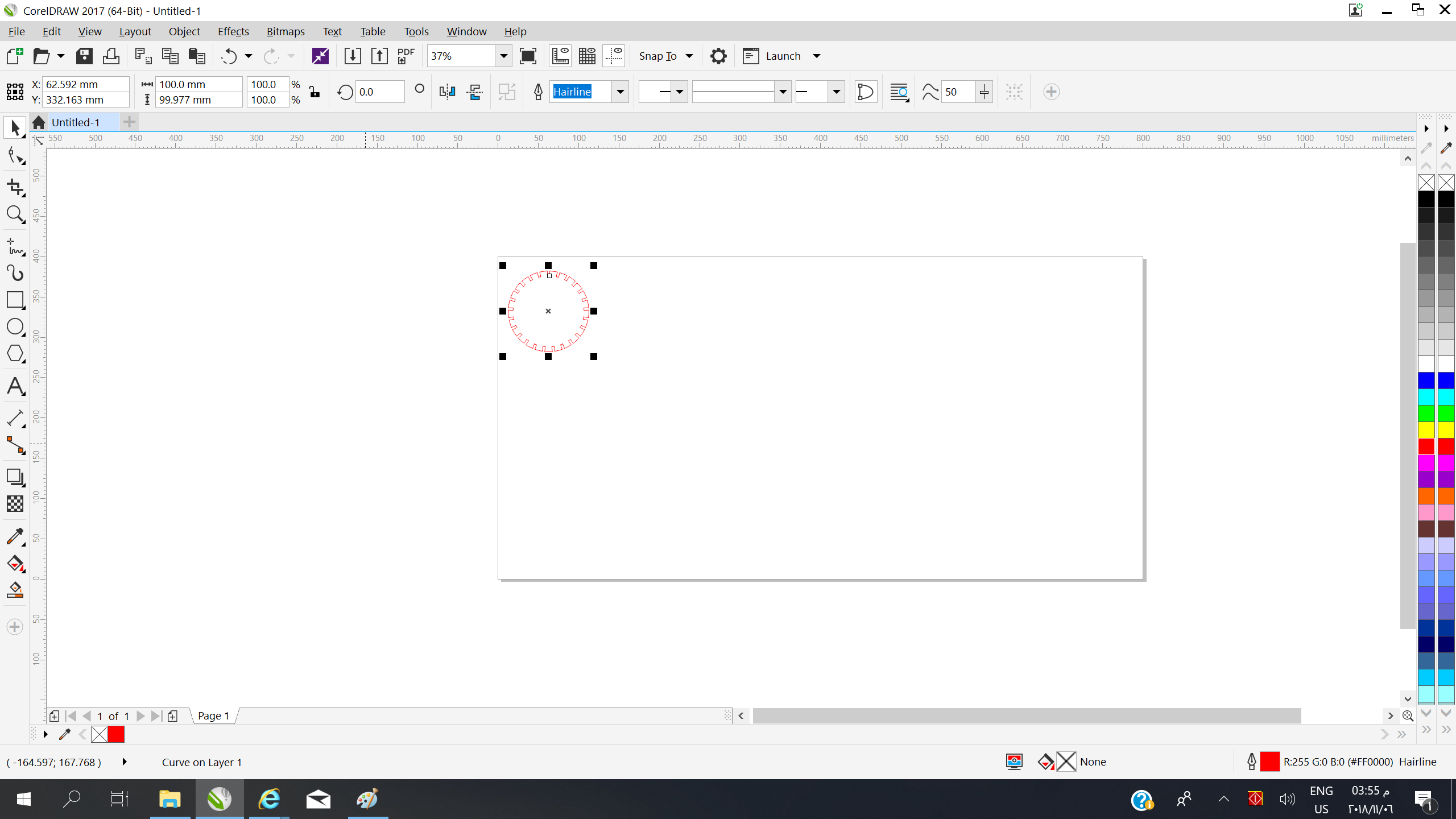Click the Welcome screen home button
1456x819 pixels.
39,122
